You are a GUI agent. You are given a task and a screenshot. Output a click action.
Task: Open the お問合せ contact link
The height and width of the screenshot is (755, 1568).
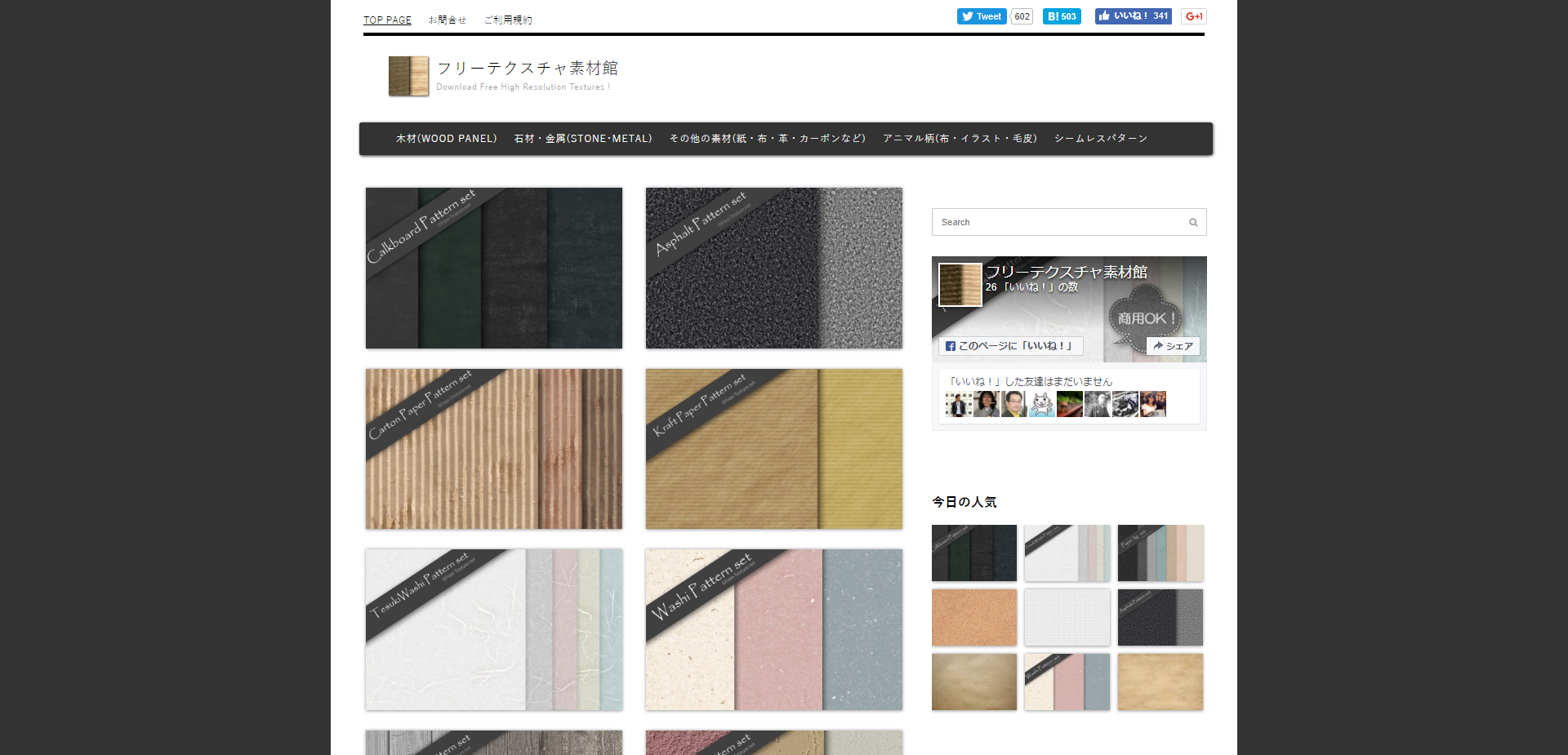tap(447, 20)
